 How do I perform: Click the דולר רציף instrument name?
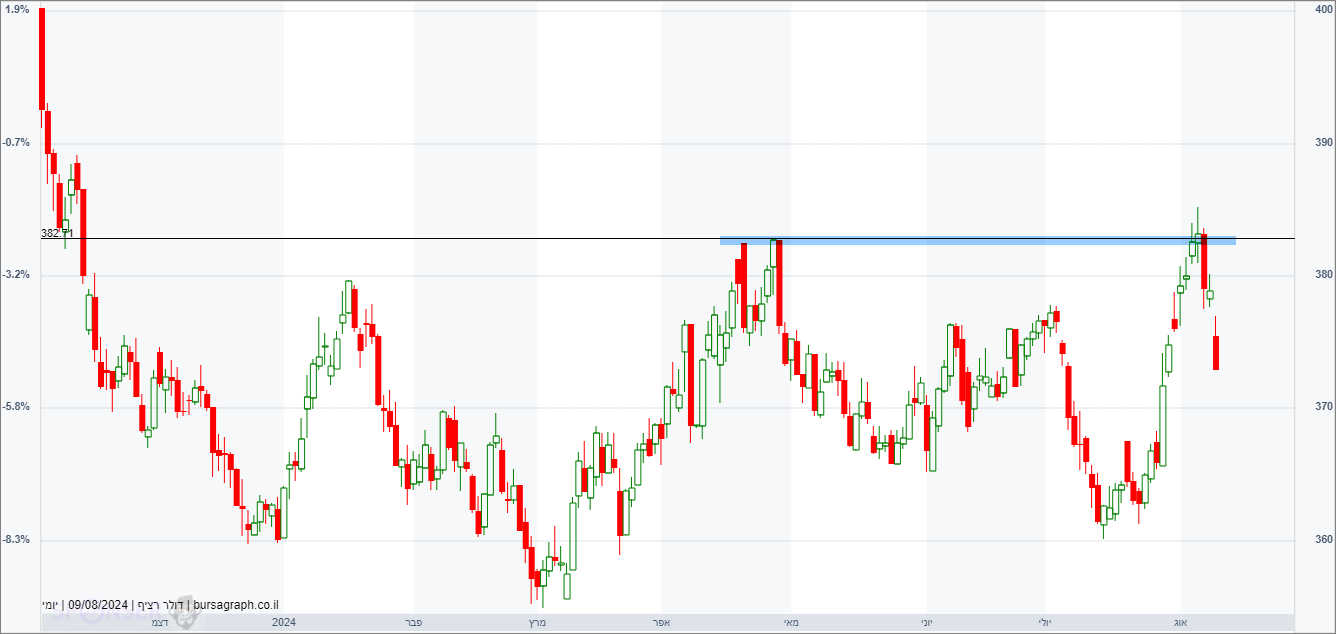(x=161, y=605)
